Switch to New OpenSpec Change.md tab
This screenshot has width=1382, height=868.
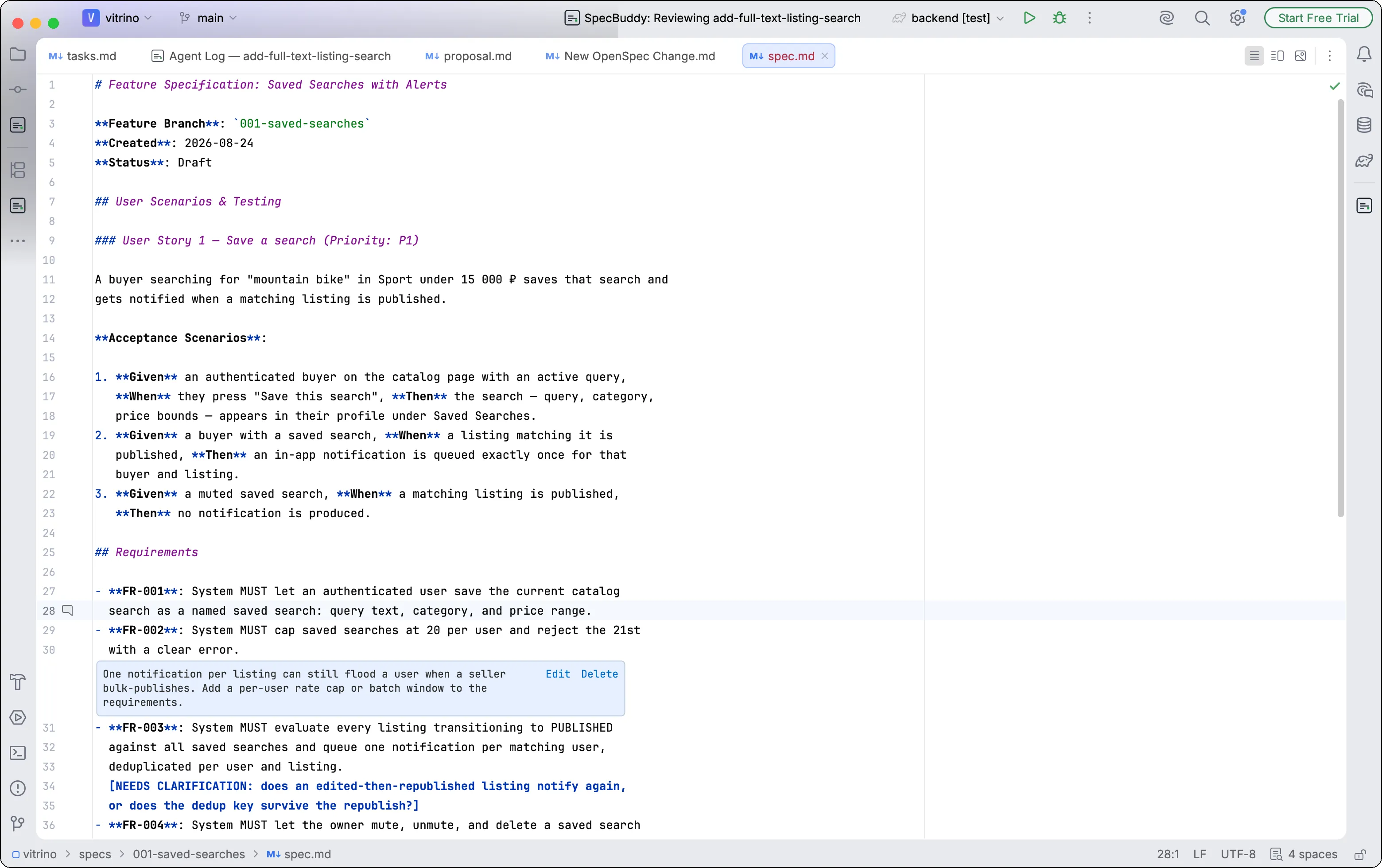pyautogui.click(x=630, y=56)
